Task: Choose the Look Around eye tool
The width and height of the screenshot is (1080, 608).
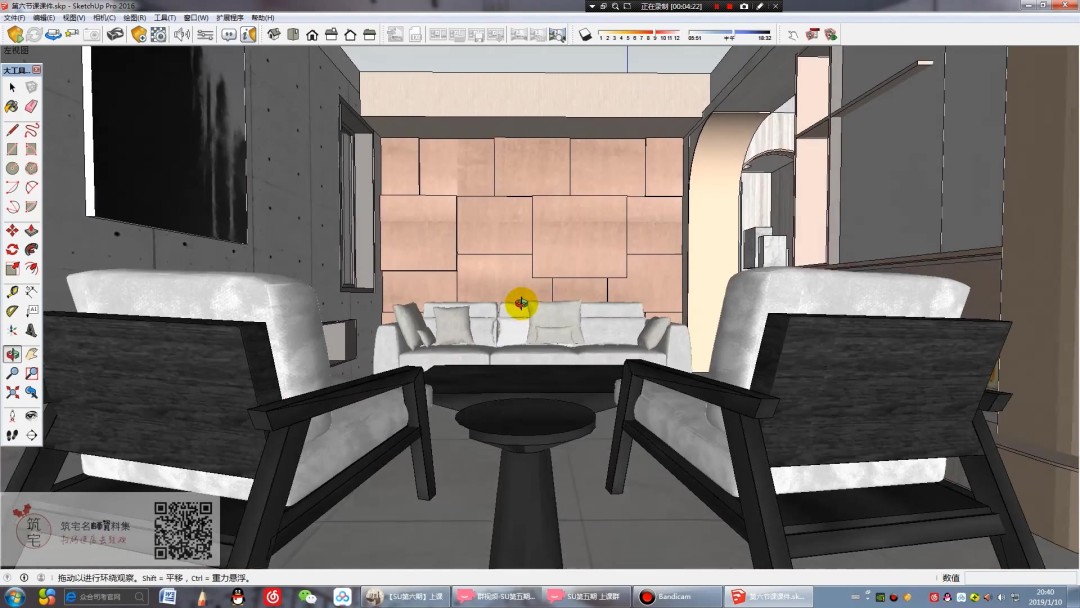Action: click(x=32, y=416)
